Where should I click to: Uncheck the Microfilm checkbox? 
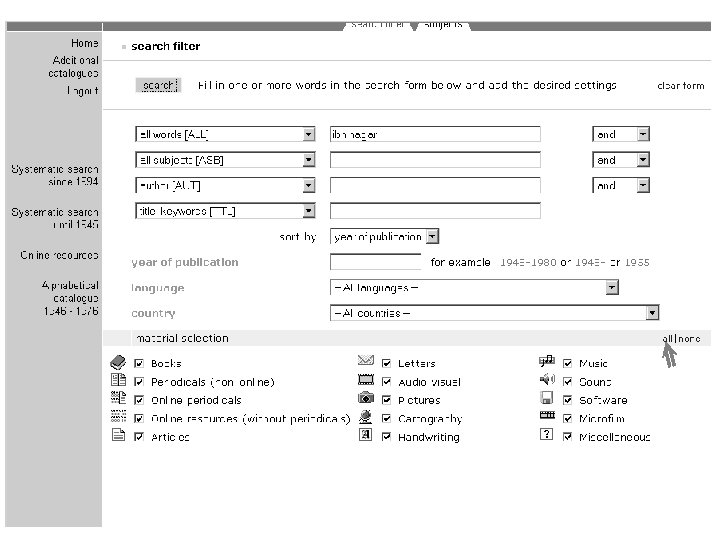coord(568,419)
